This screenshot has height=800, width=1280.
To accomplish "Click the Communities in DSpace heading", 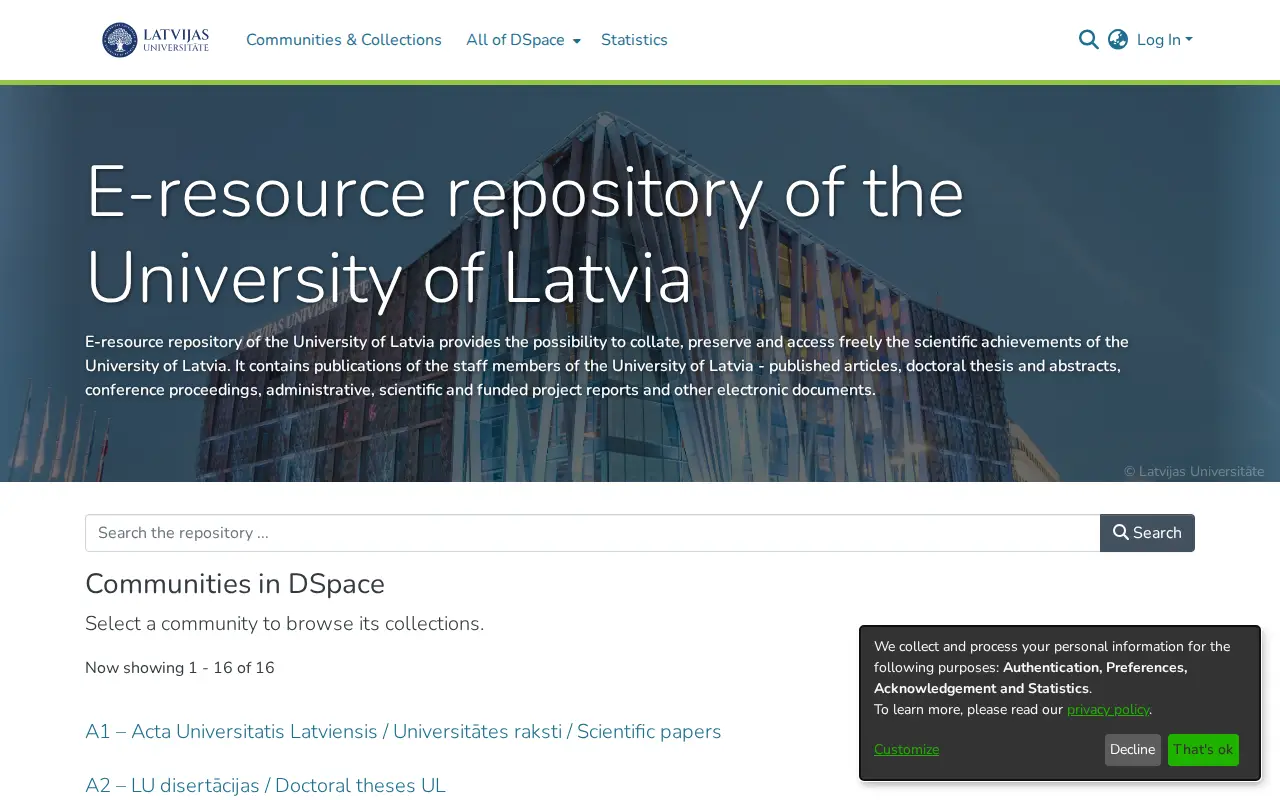I will click(235, 584).
